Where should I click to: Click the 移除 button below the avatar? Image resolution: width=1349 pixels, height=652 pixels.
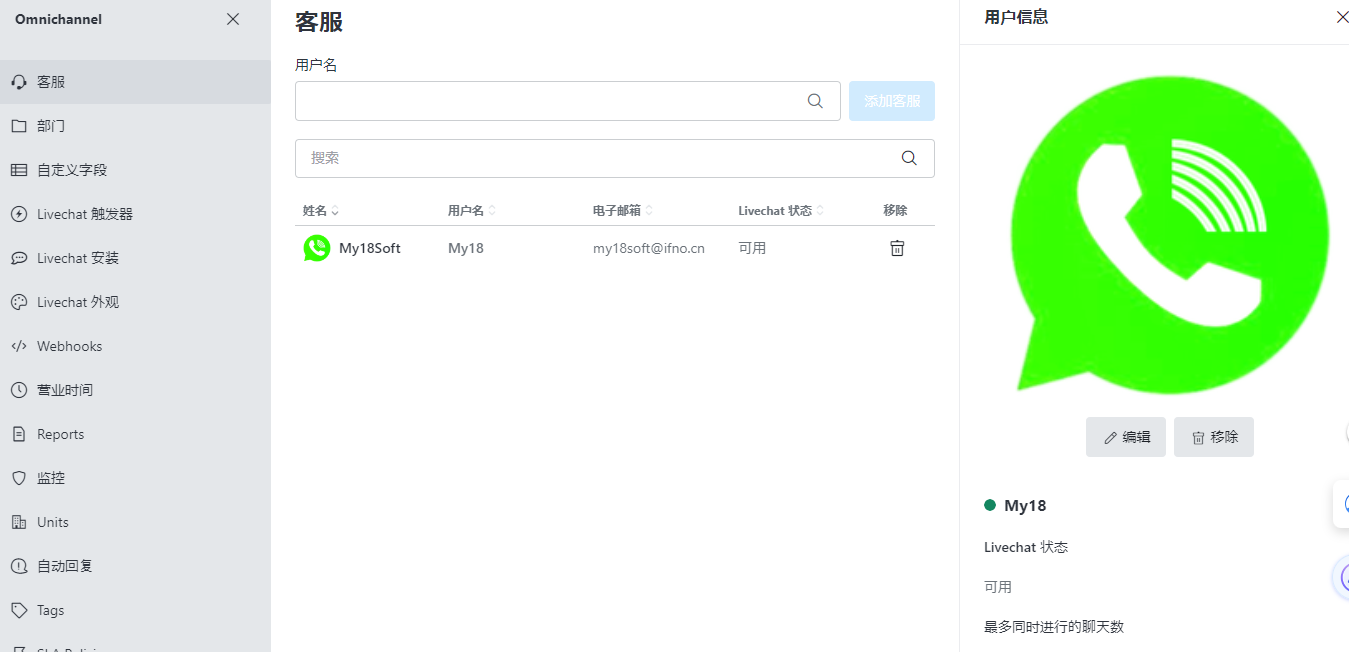point(1214,437)
